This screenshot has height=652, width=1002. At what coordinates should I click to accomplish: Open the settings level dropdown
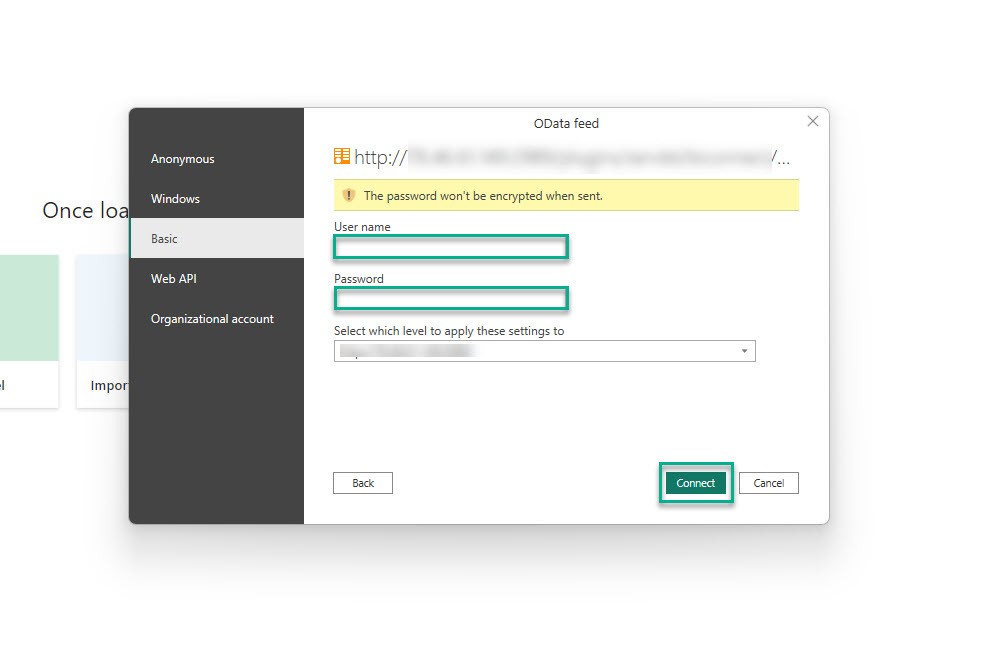(544, 351)
